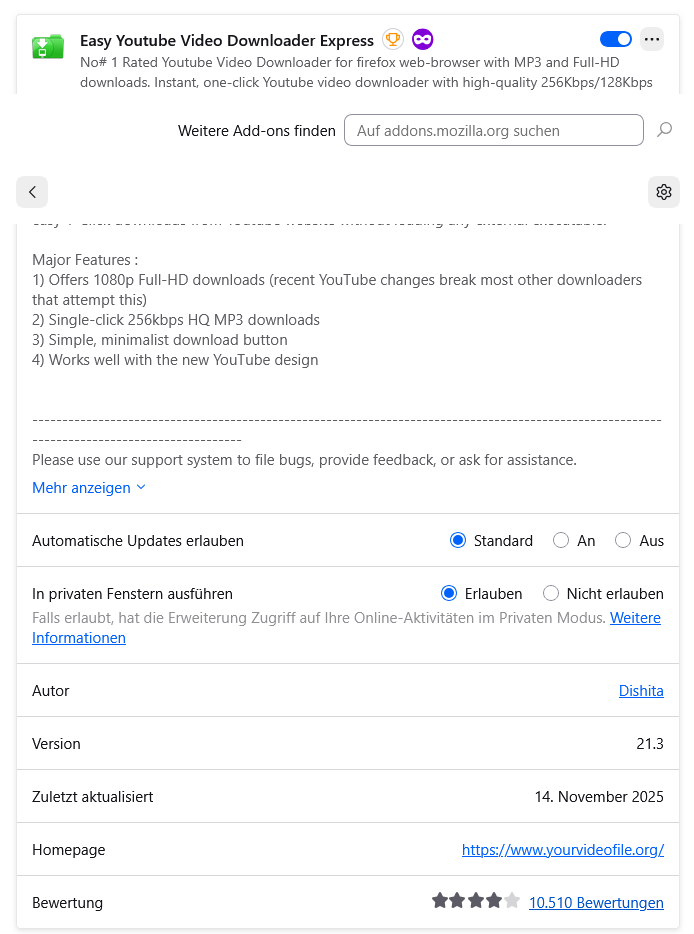Click the star rating icons
694x934 pixels.
pos(476,901)
